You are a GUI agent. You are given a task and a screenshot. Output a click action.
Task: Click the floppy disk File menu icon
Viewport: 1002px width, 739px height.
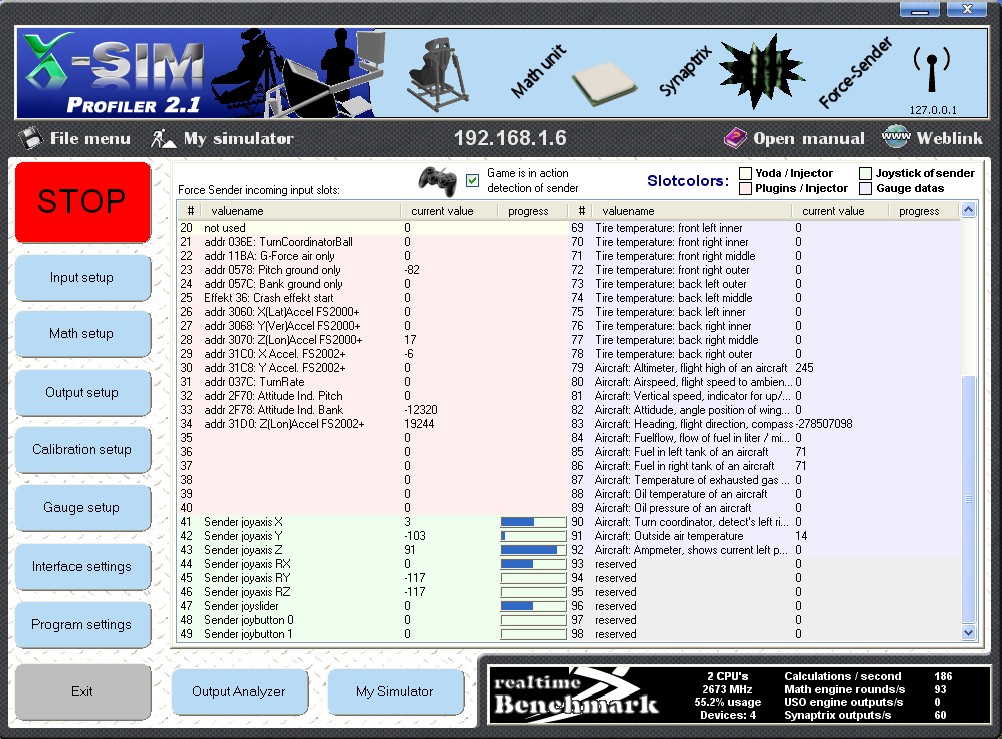coord(30,138)
